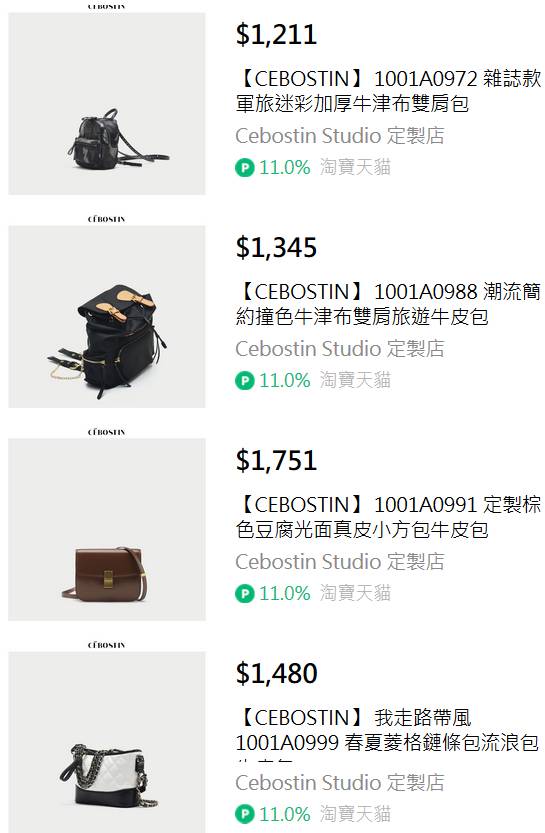Visit Cebostin Studio 定製店 under the first listing
This screenshot has width=545, height=833.
(x=340, y=136)
